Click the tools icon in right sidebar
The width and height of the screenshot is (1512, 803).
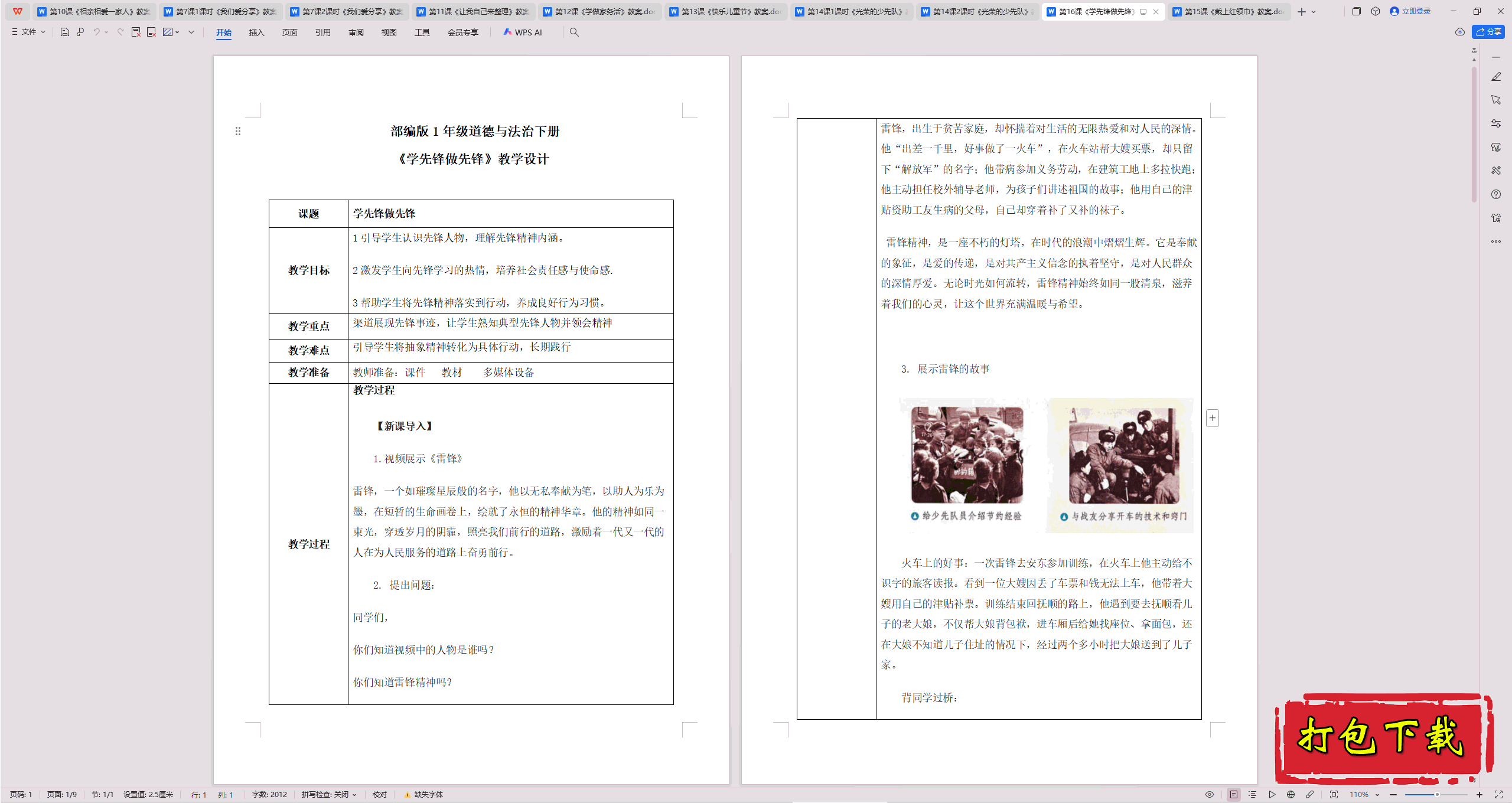[x=1496, y=171]
